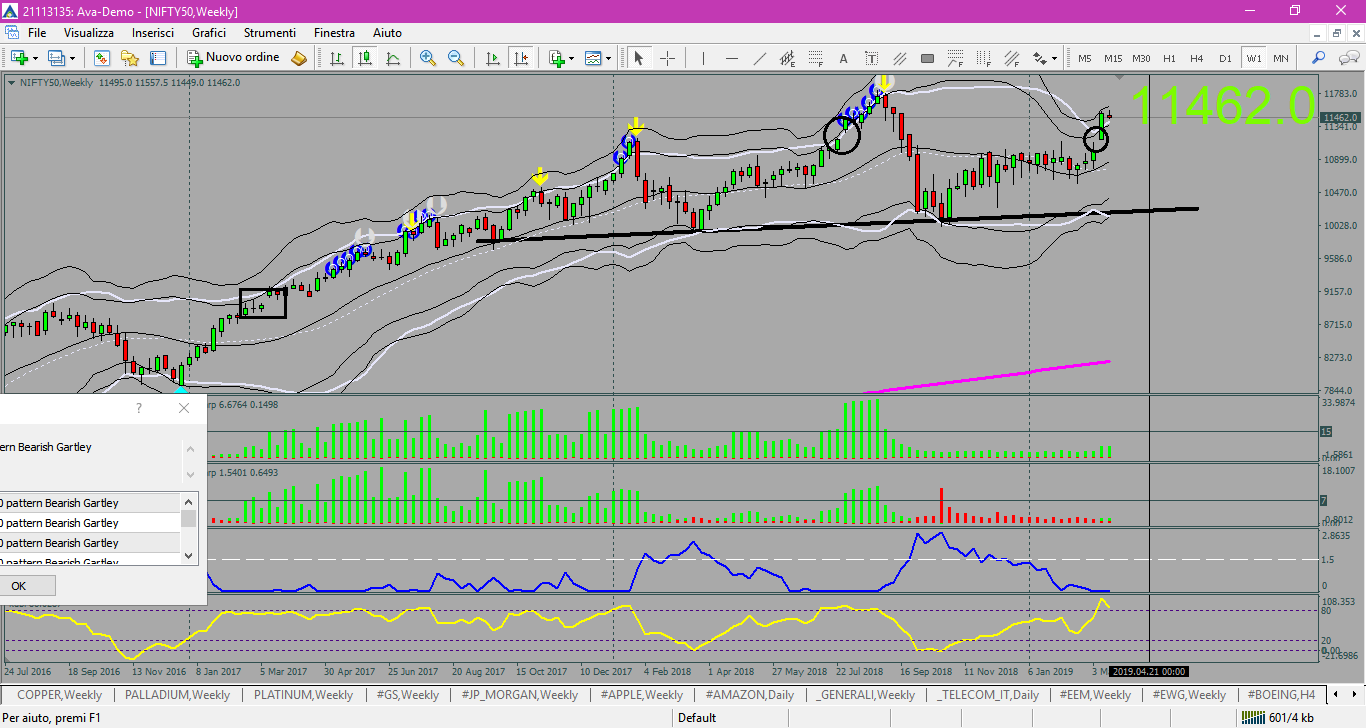Viewport: 1366px width, 728px height.
Task: Switch chart to candlesticks
Action: click(x=365, y=58)
